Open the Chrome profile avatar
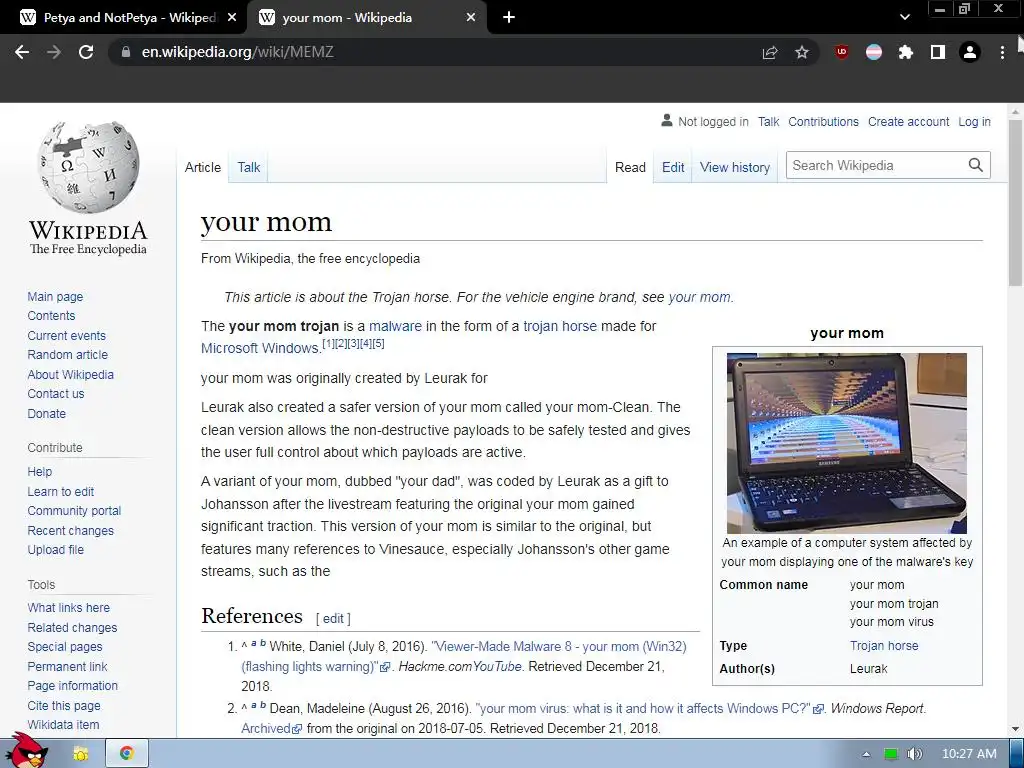Screen dimensions: 1024x768 point(970,52)
